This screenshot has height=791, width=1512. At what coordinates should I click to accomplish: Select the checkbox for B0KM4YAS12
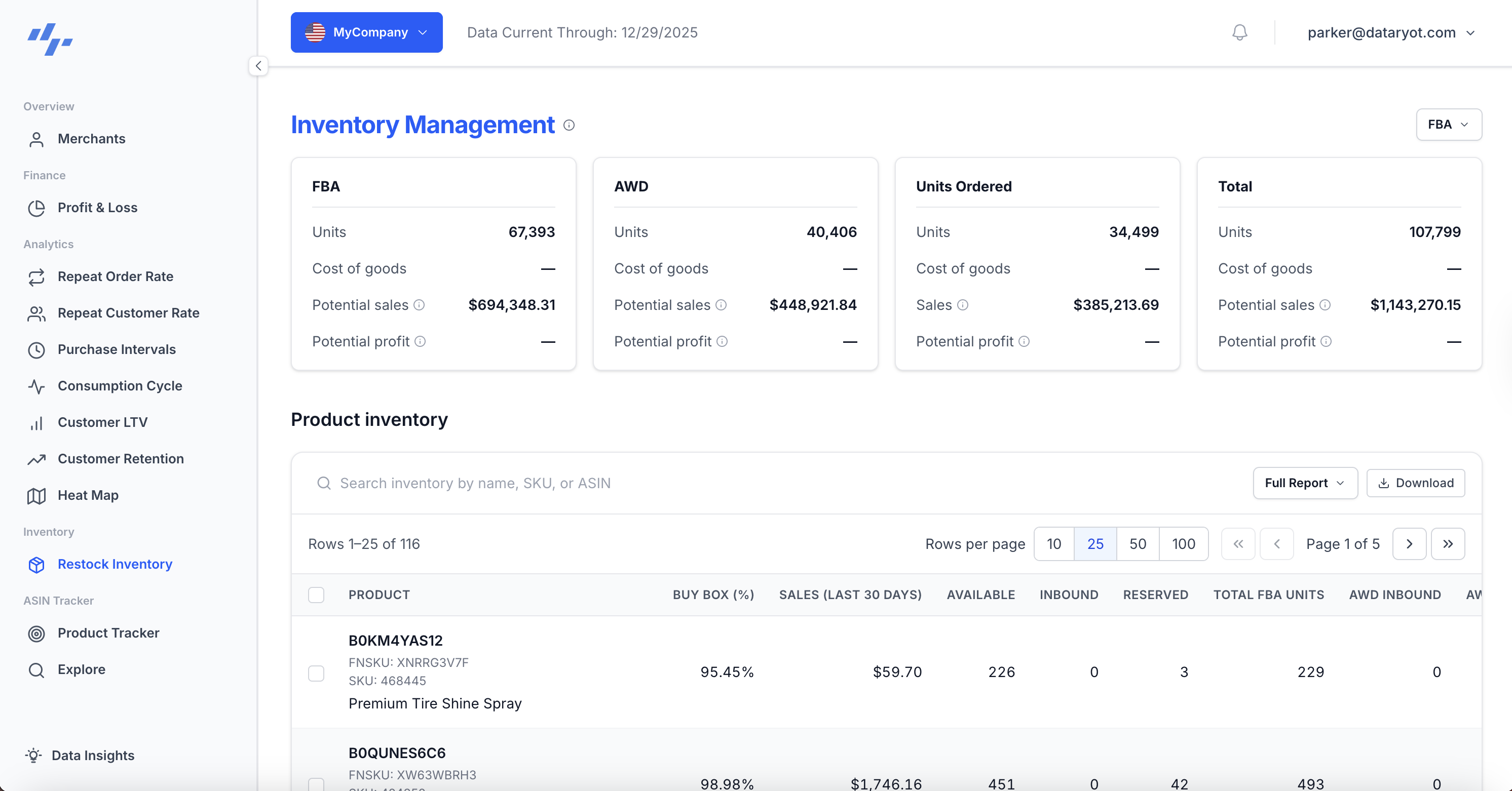(316, 673)
